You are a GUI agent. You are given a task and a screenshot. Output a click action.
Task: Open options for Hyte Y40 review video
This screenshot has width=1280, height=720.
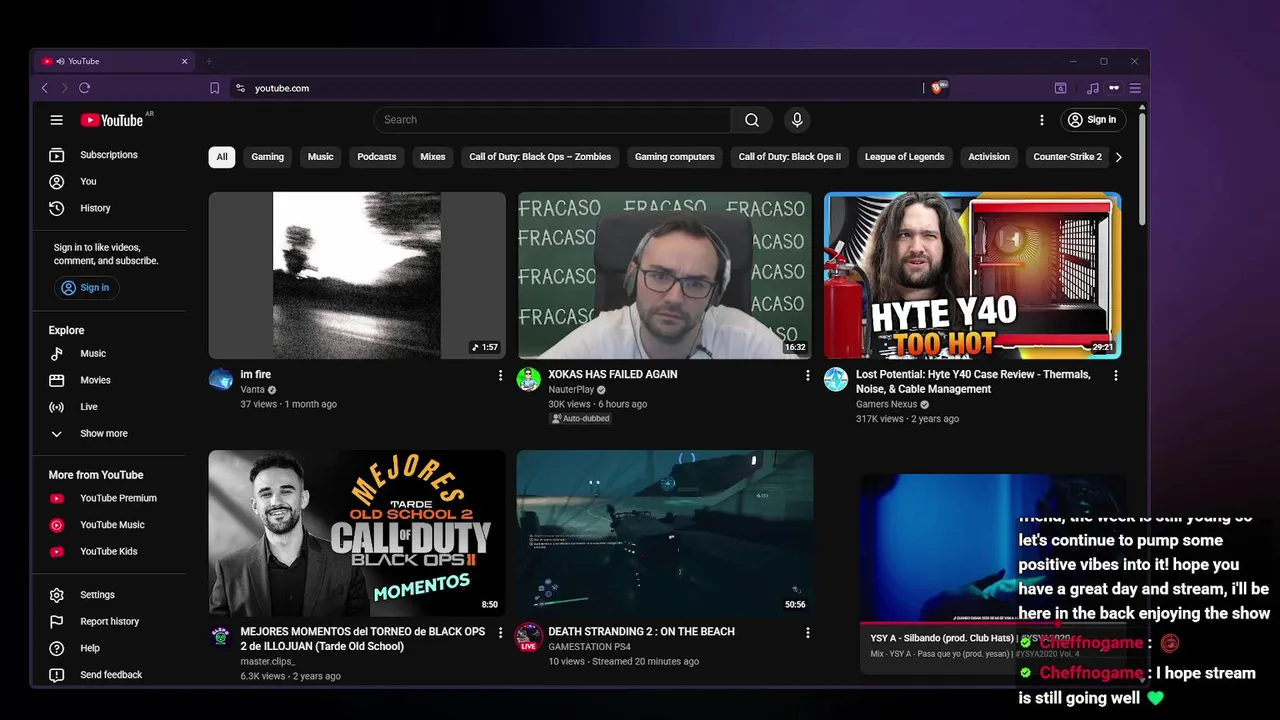pos(1115,375)
